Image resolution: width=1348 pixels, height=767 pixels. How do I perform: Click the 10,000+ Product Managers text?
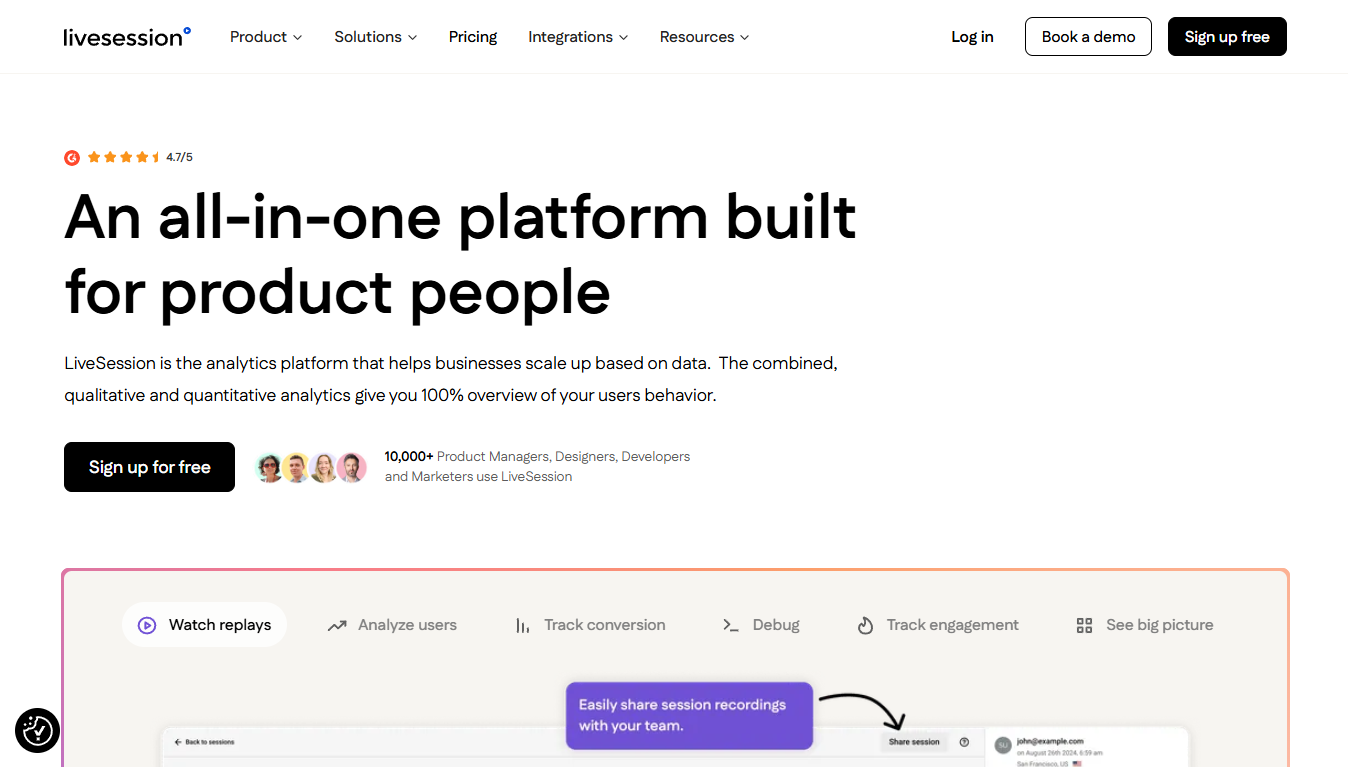pyautogui.click(x=537, y=466)
